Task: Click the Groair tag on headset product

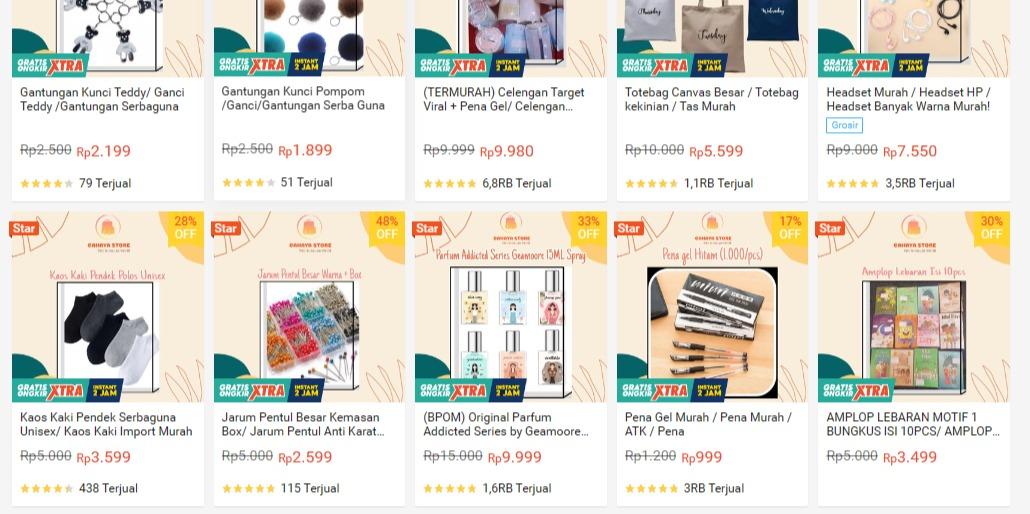Action: (844, 126)
